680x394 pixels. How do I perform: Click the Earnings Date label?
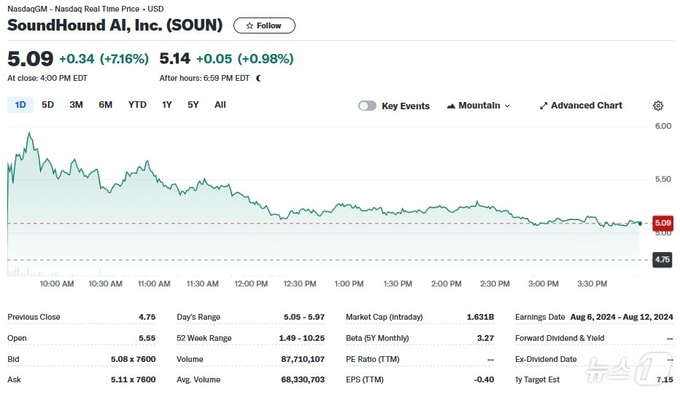point(540,317)
